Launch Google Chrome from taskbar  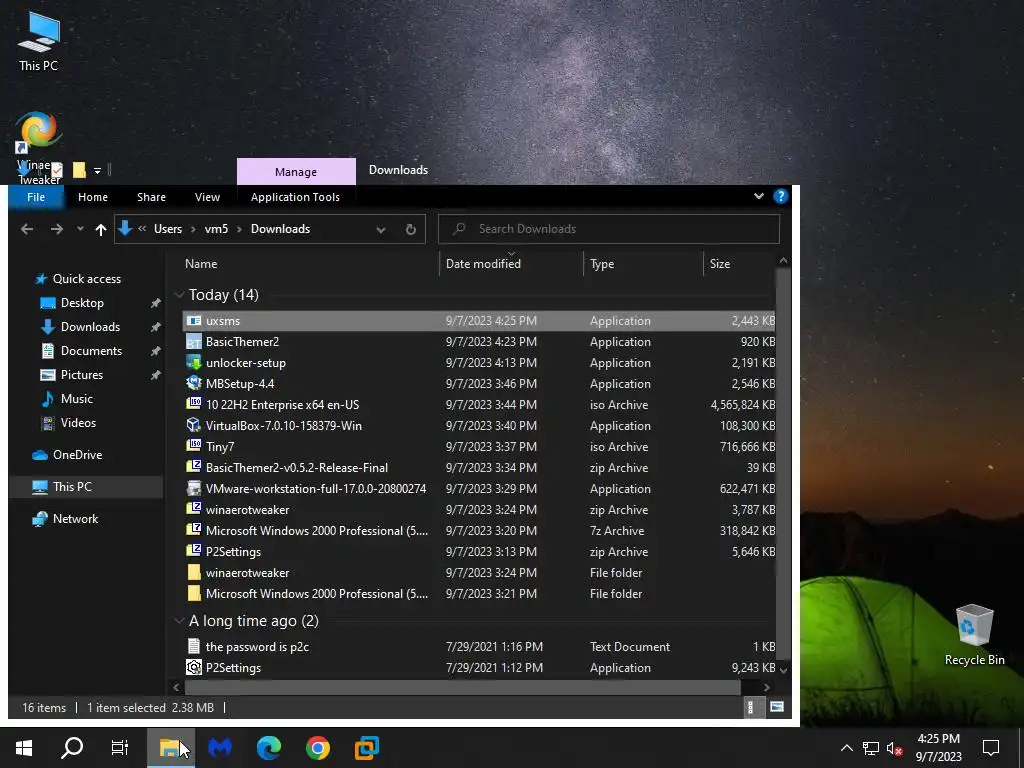click(317, 748)
